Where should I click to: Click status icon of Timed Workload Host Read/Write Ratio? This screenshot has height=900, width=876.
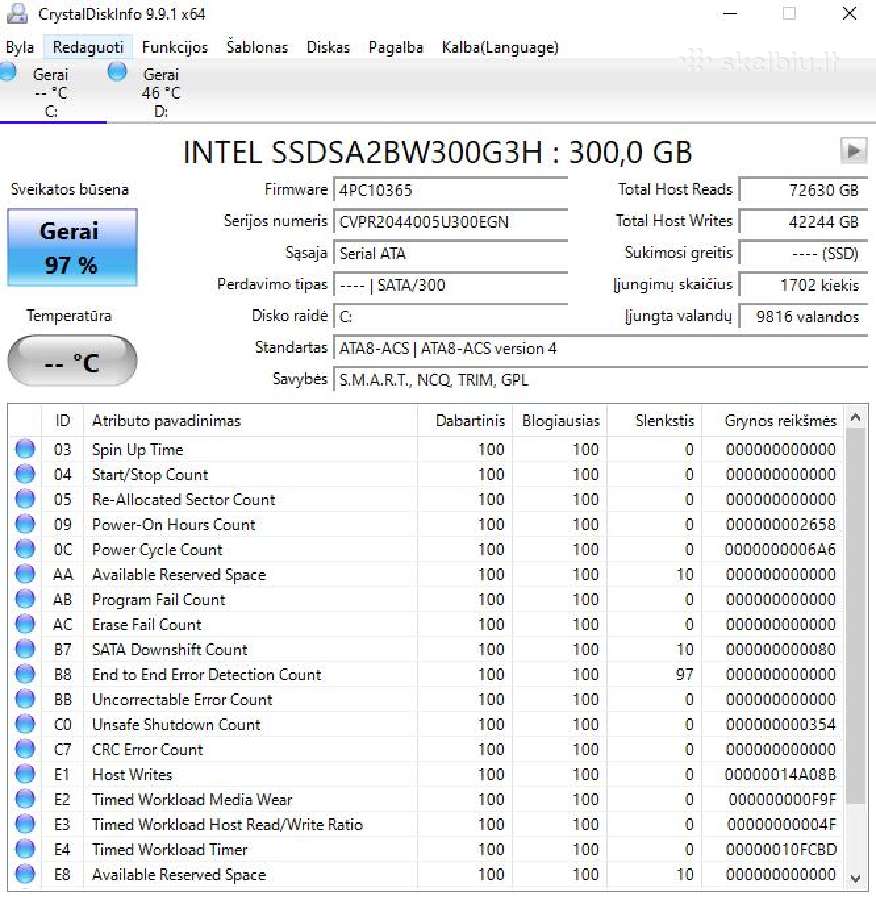tap(25, 824)
